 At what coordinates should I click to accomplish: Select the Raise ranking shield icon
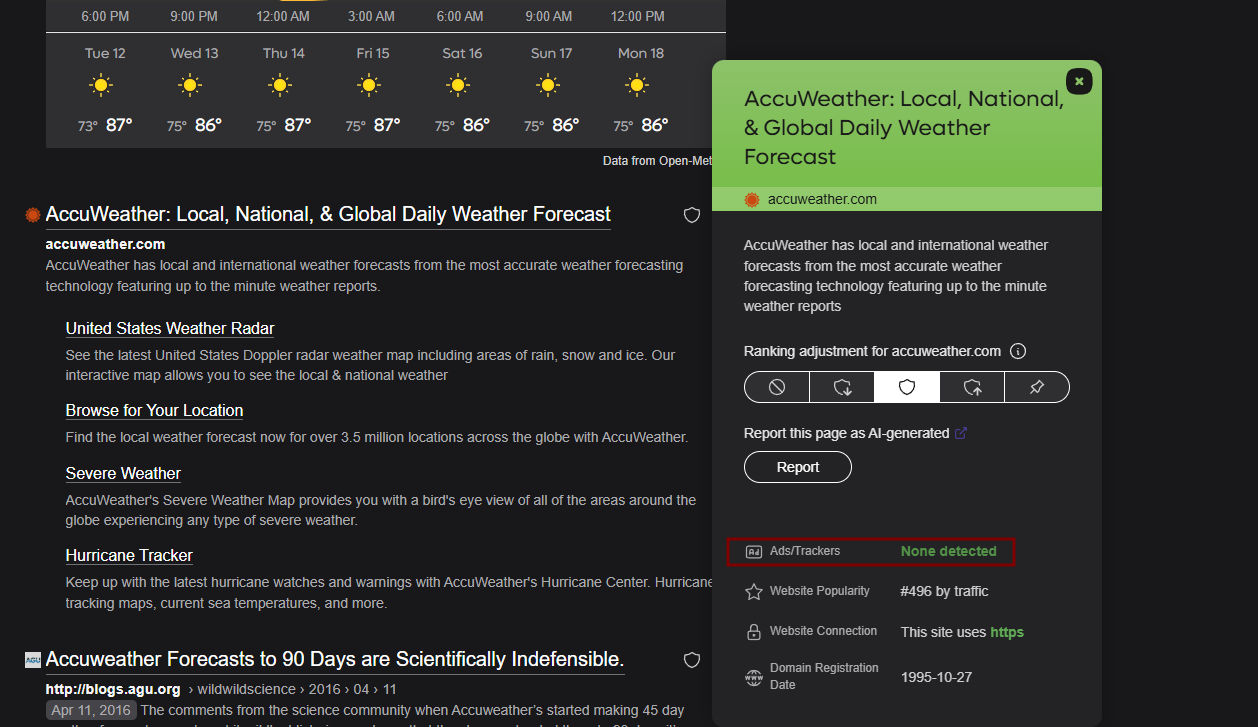click(x=972, y=387)
